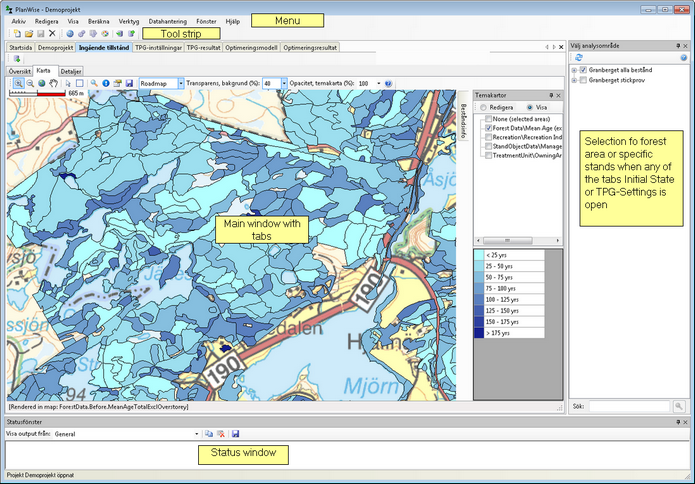Click the search magnifier icon in map toolbar

pyautogui.click(x=94, y=83)
